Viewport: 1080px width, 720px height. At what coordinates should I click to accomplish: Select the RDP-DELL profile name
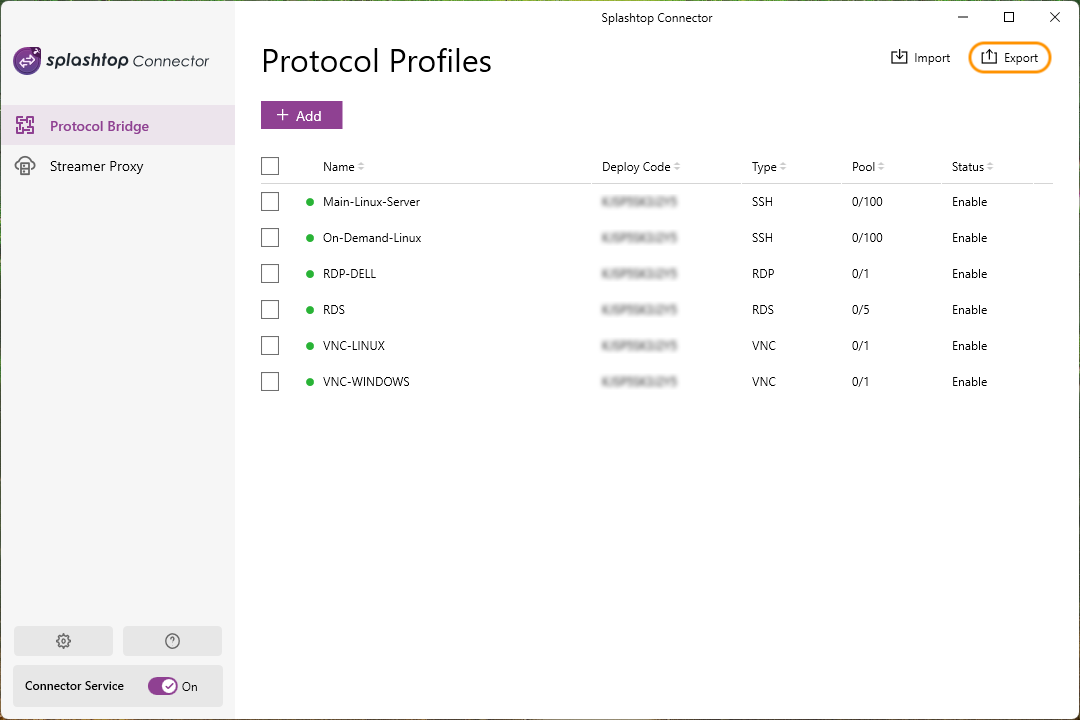pyautogui.click(x=349, y=274)
